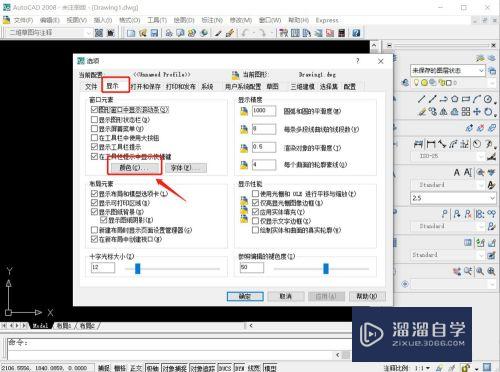Viewport: 500px width, 372px height.
Task: Select the Circle tool in dashboard
Action: [x=488, y=99]
